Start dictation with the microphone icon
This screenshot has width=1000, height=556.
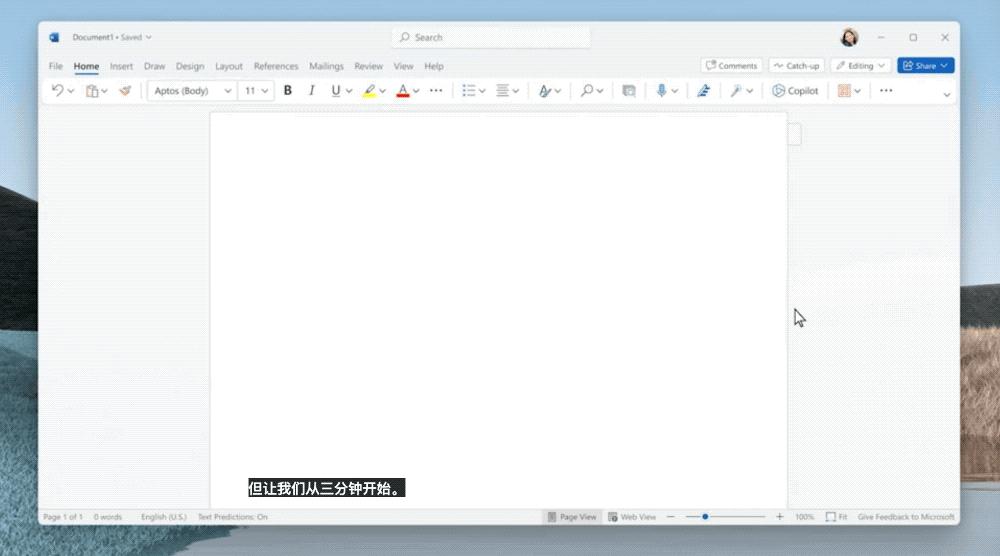click(660, 91)
